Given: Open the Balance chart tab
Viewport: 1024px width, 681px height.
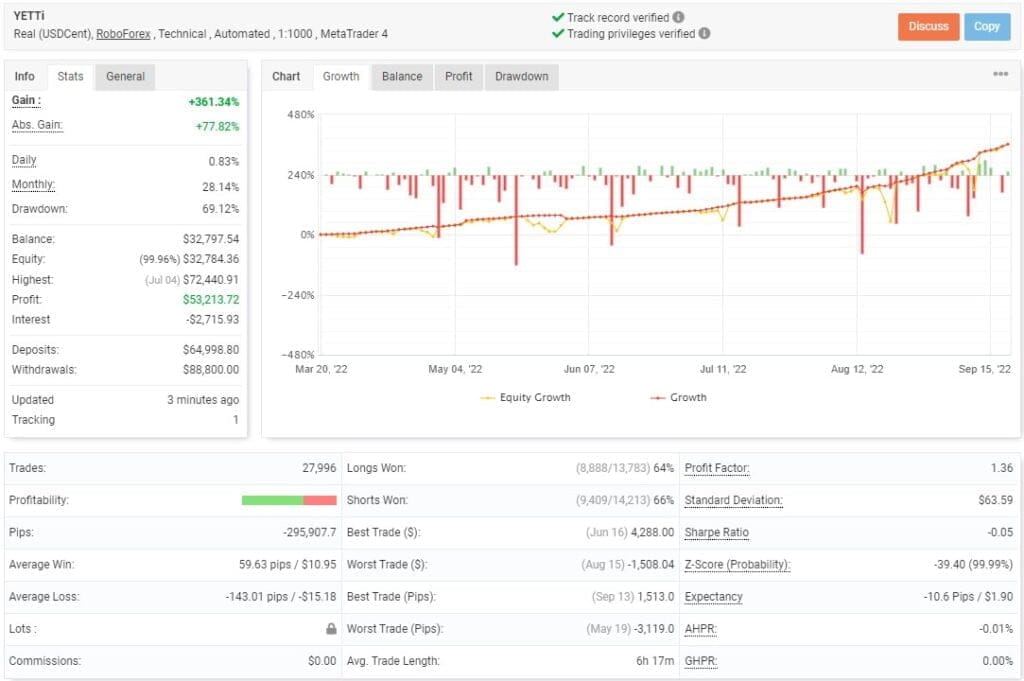Looking at the screenshot, I should pyautogui.click(x=401, y=76).
